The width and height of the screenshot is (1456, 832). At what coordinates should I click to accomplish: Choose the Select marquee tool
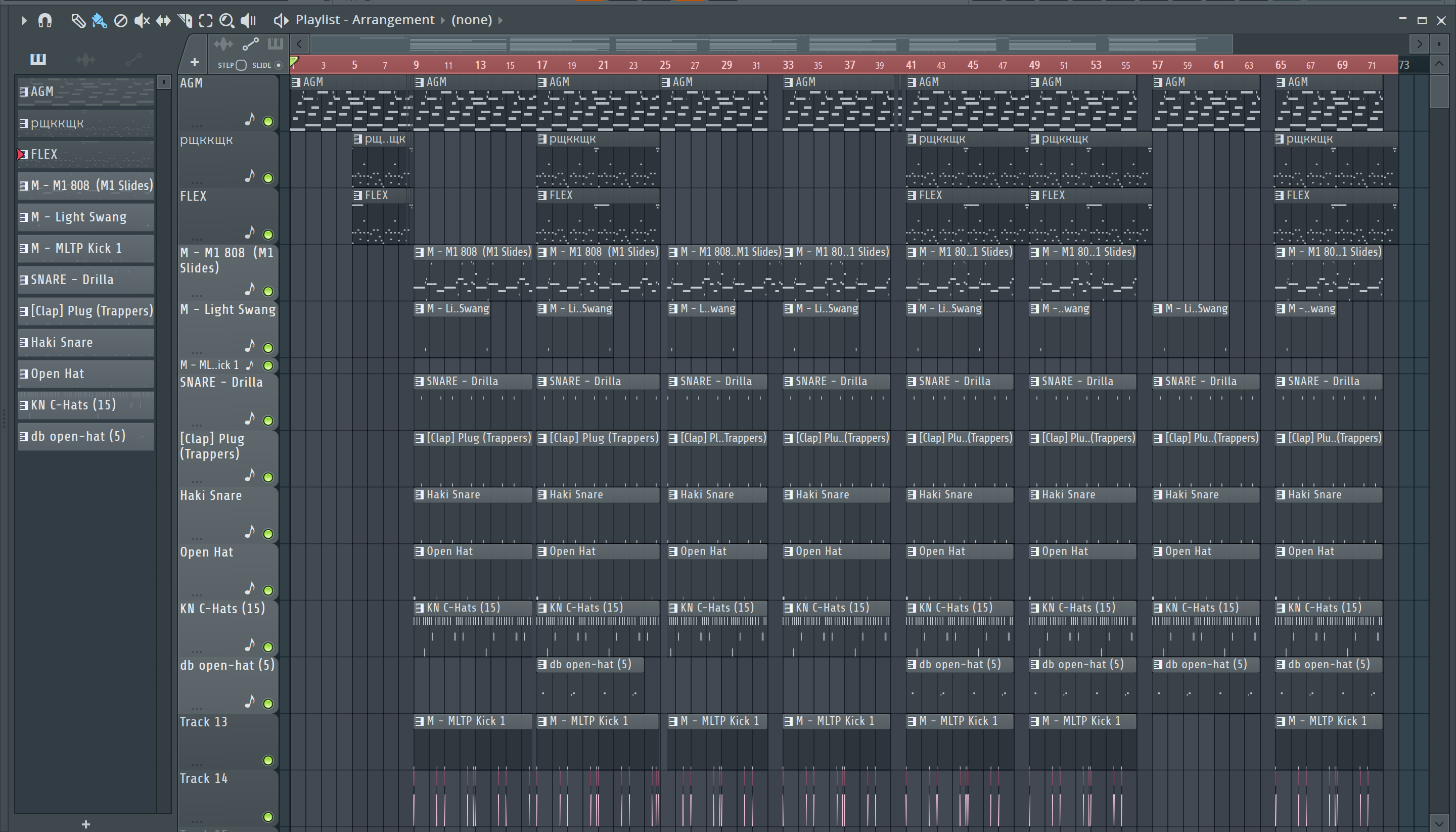206,21
